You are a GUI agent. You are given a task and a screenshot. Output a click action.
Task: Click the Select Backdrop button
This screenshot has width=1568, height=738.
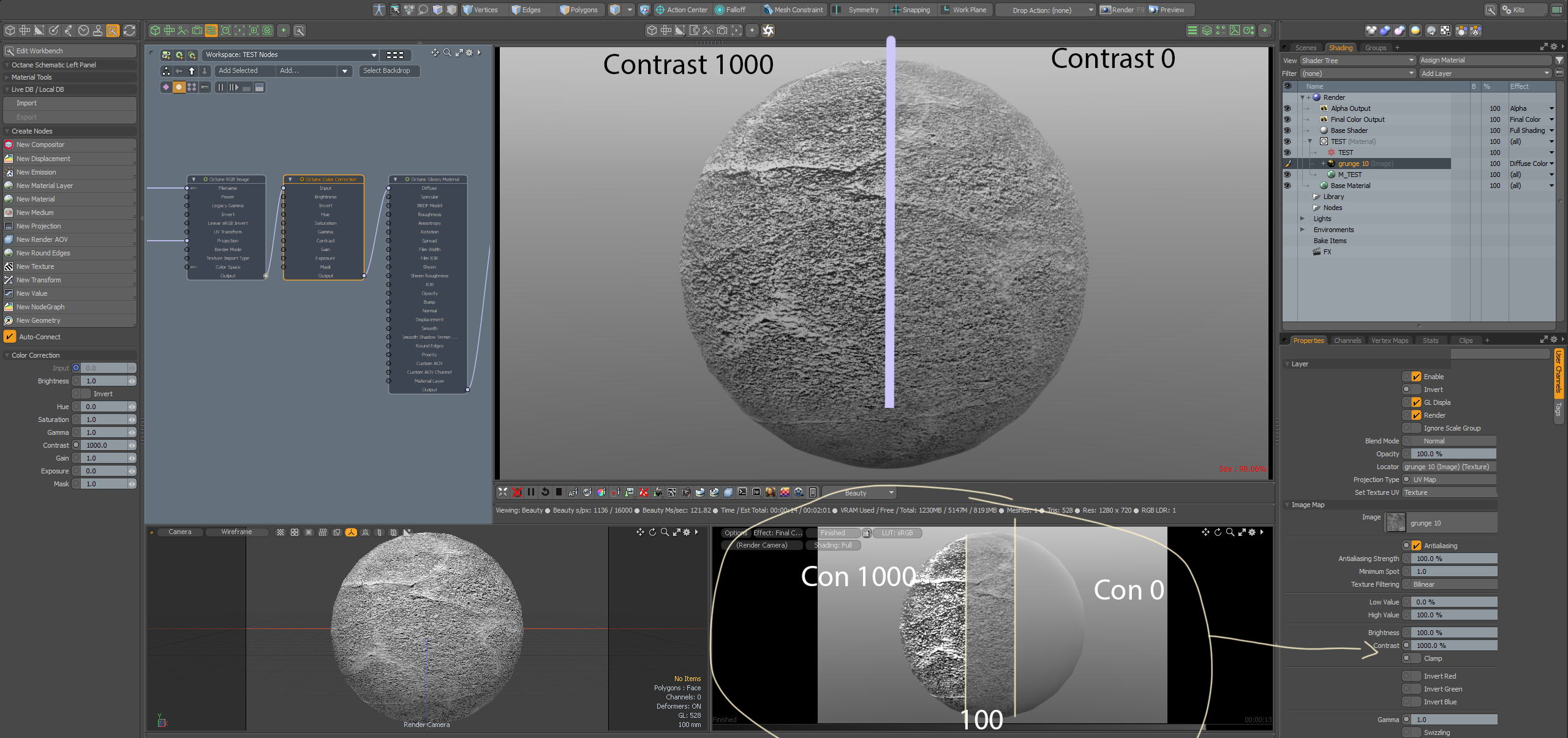pyautogui.click(x=386, y=71)
